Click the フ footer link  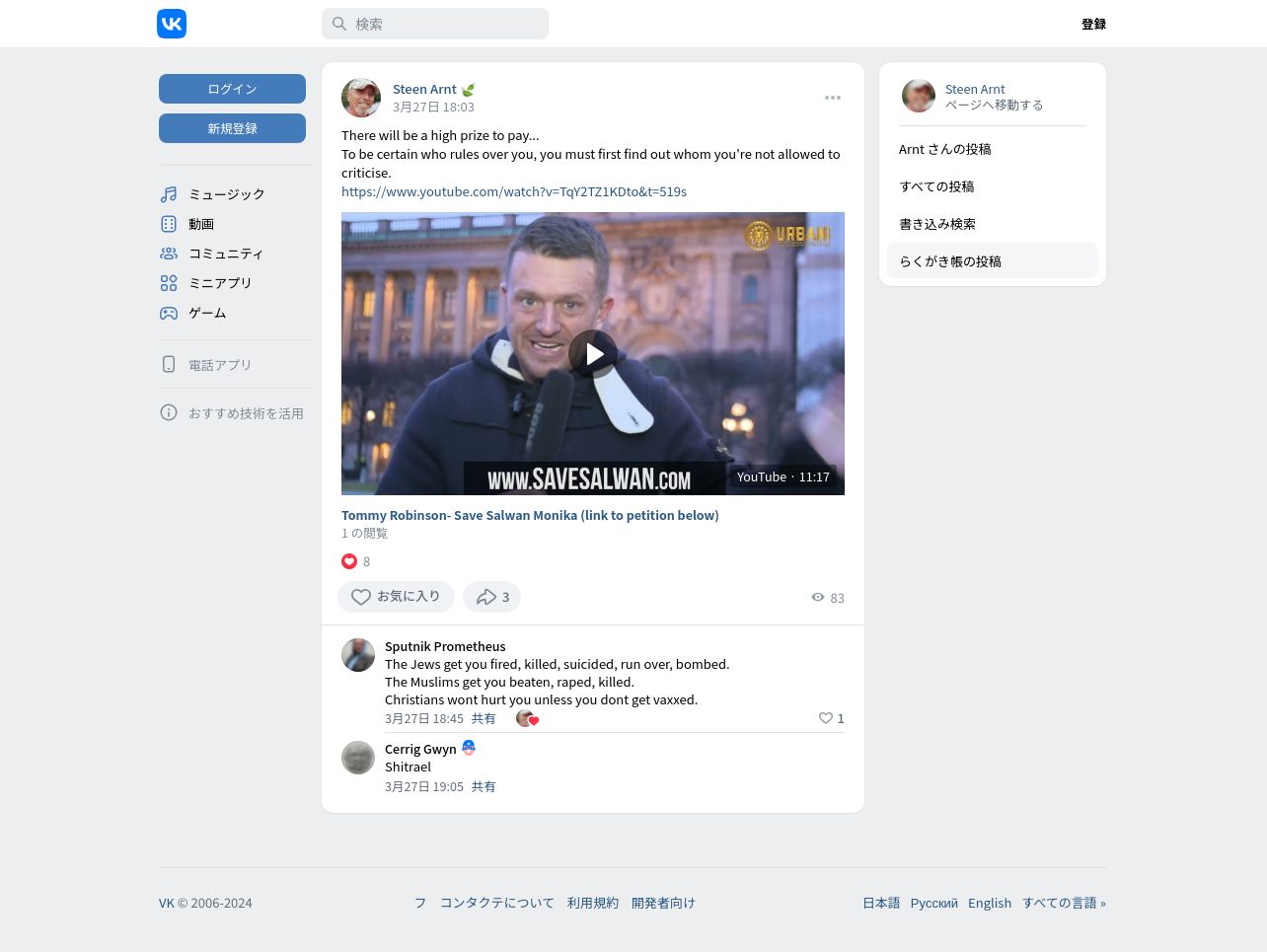pyautogui.click(x=420, y=903)
